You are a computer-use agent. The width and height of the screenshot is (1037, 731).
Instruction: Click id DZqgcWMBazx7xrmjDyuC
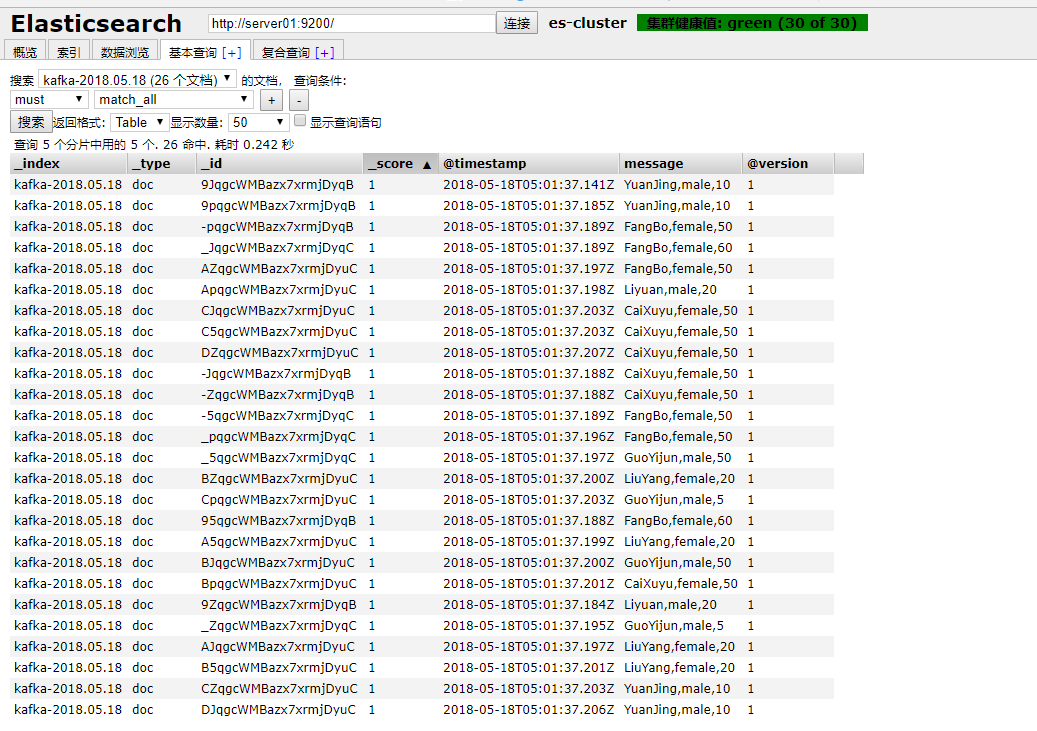pos(280,353)
